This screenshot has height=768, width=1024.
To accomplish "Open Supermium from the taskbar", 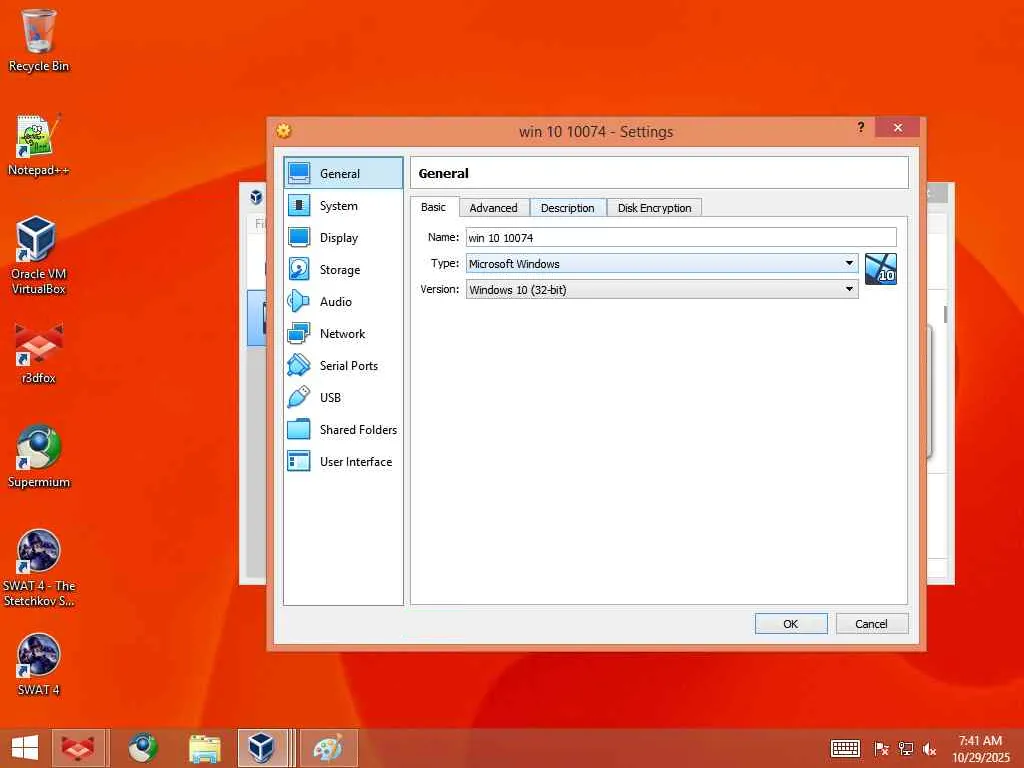I will [142, 748].
